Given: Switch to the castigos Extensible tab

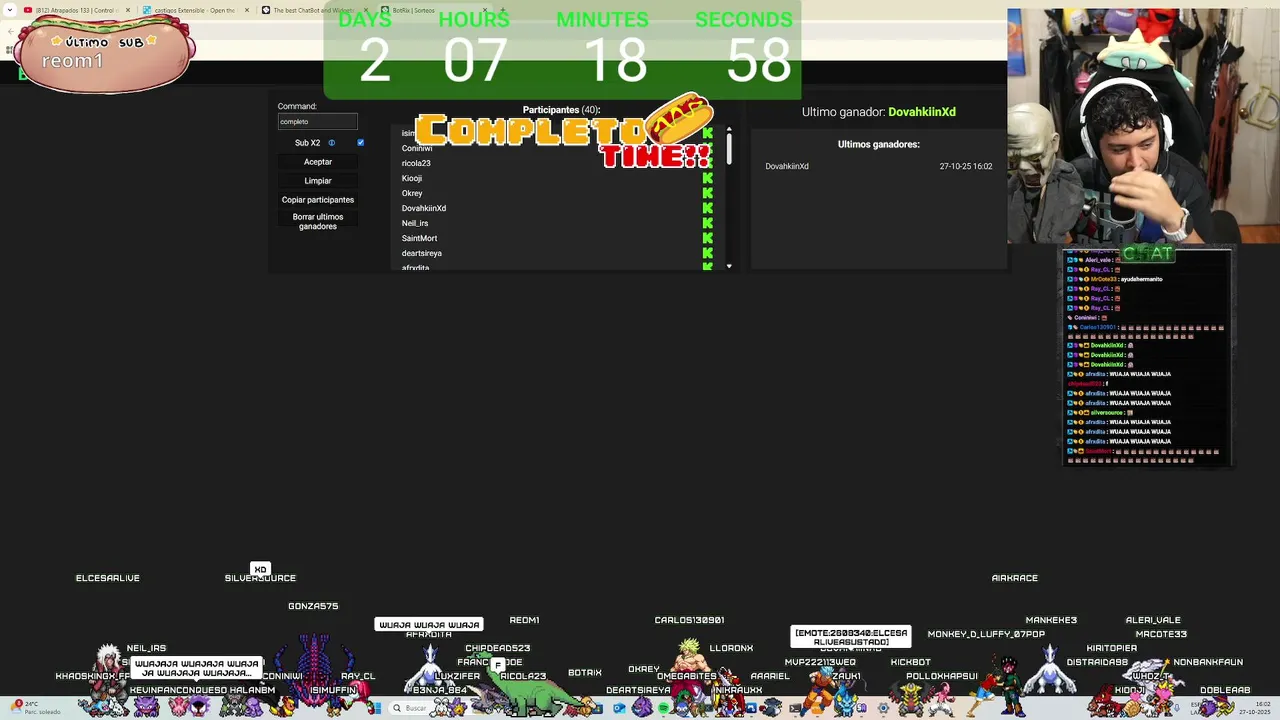Looking at the screenshot, I should point(194,10).
